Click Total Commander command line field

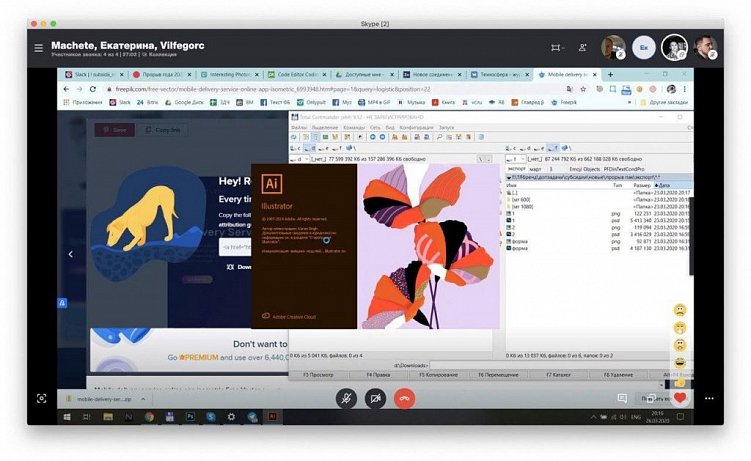click(x=560, y=365)
